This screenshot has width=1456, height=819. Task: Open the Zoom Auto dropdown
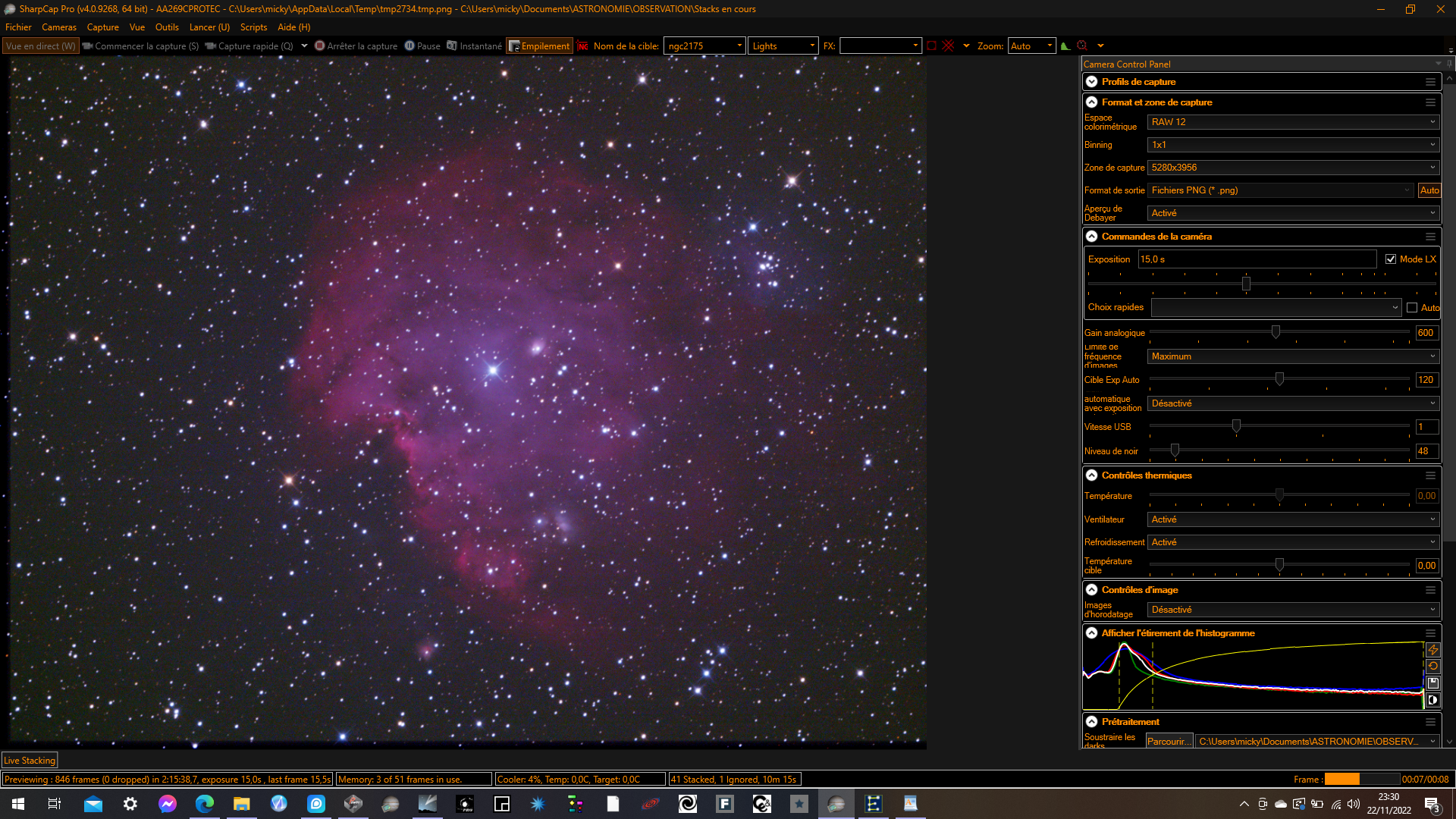[1031, 46]
